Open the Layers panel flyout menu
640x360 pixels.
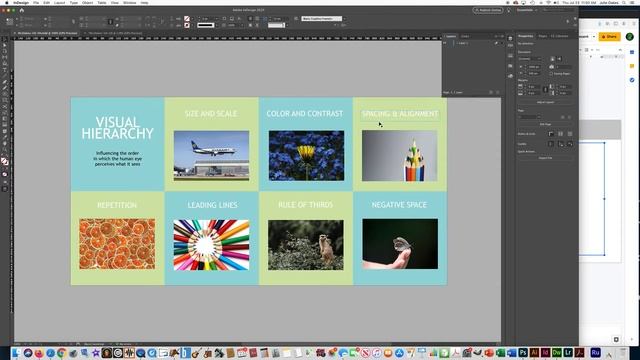(x=502, y=36)
